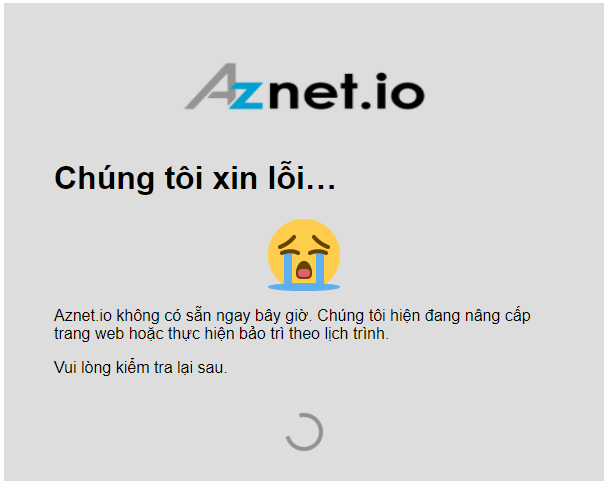The width and height of the screenshot is (609, 486).
Task: Click the Aznet.io logo
Action: 304,86
